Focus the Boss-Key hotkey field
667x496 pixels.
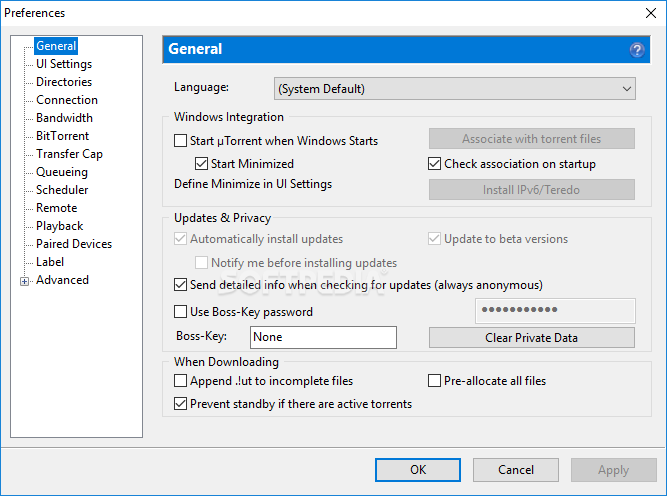[323, 337]
